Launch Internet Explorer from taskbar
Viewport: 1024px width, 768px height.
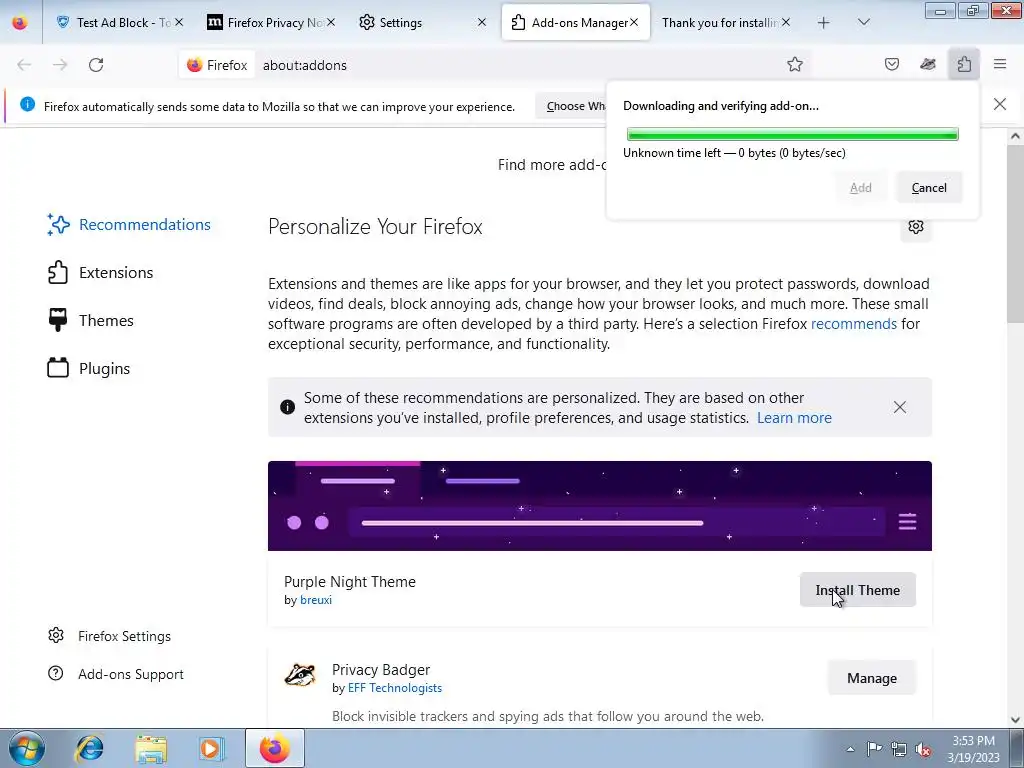(90, 748)
